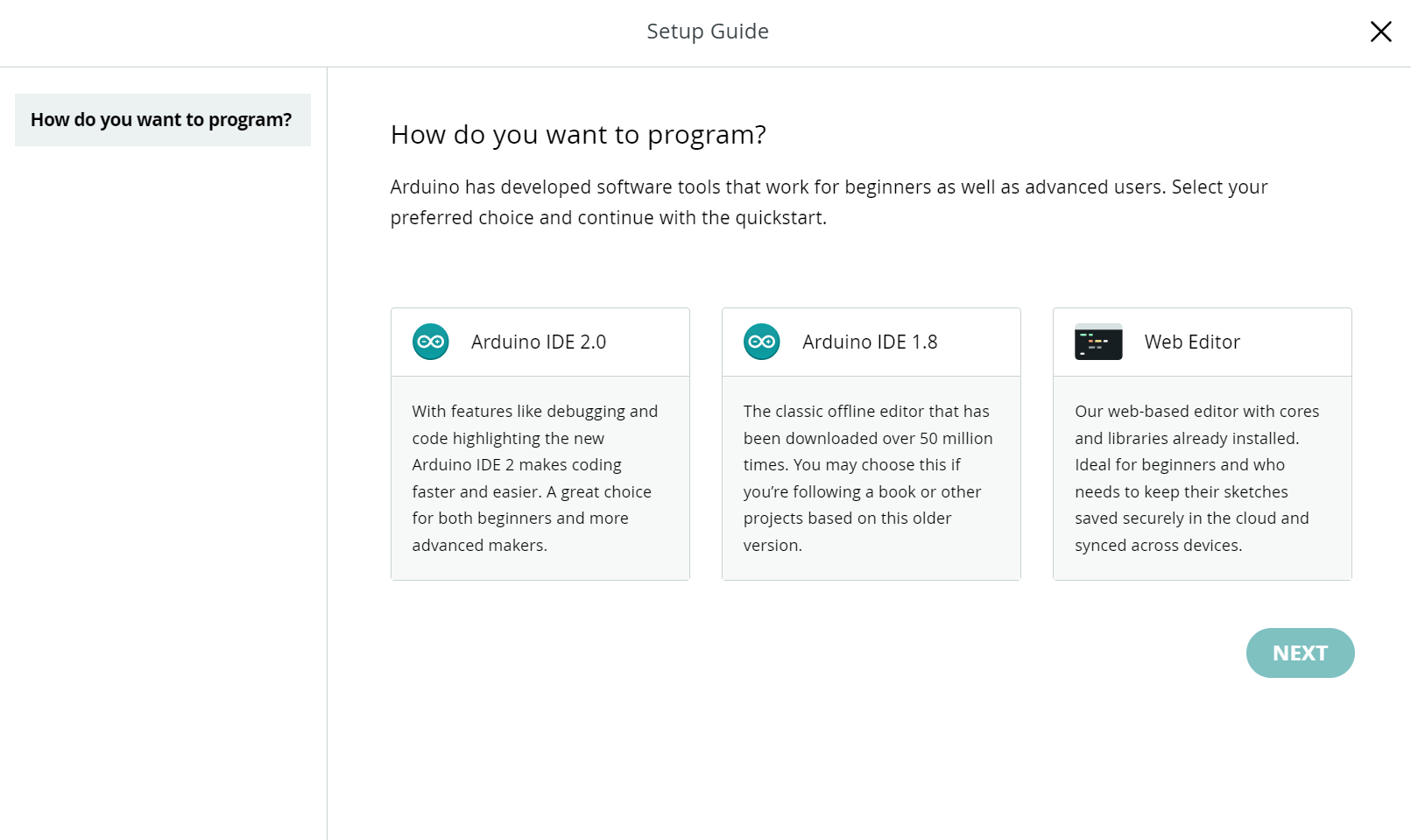
Task: Choose the Arduino IDE 2.0 card title
Action: (x=539, y=342)
